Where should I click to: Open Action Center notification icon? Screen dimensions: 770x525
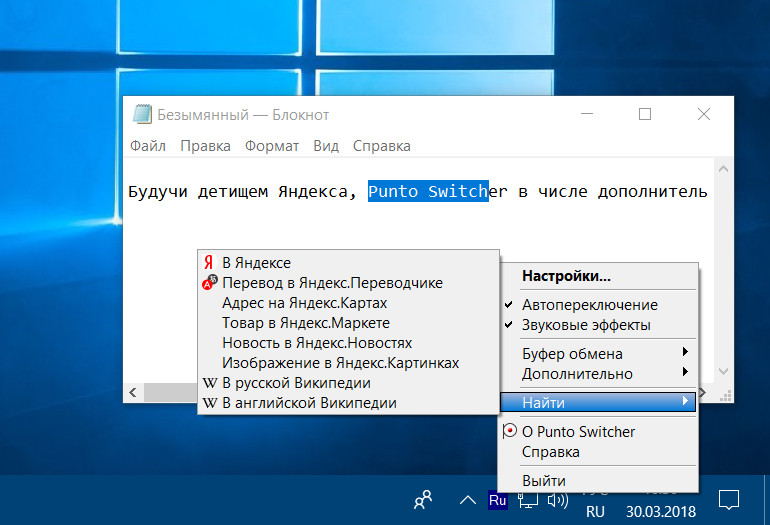coord(729,500)
